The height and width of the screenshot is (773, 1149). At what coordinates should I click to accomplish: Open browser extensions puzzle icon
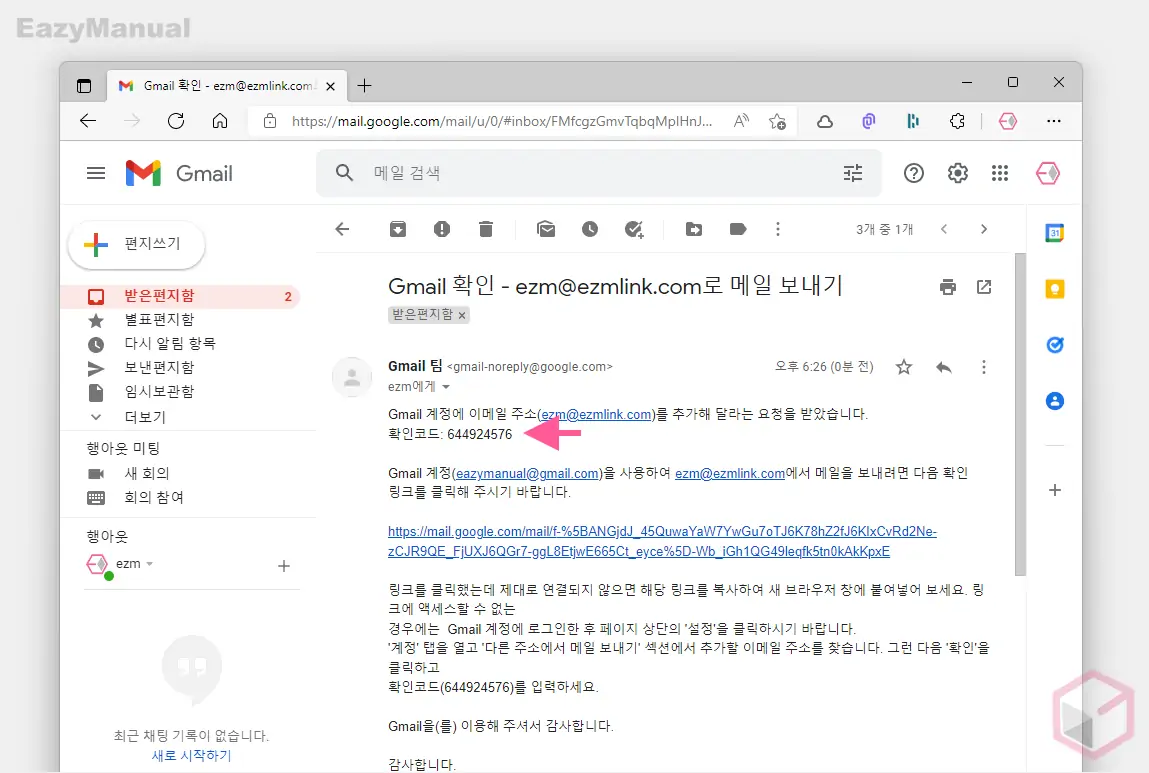(957, 121)
